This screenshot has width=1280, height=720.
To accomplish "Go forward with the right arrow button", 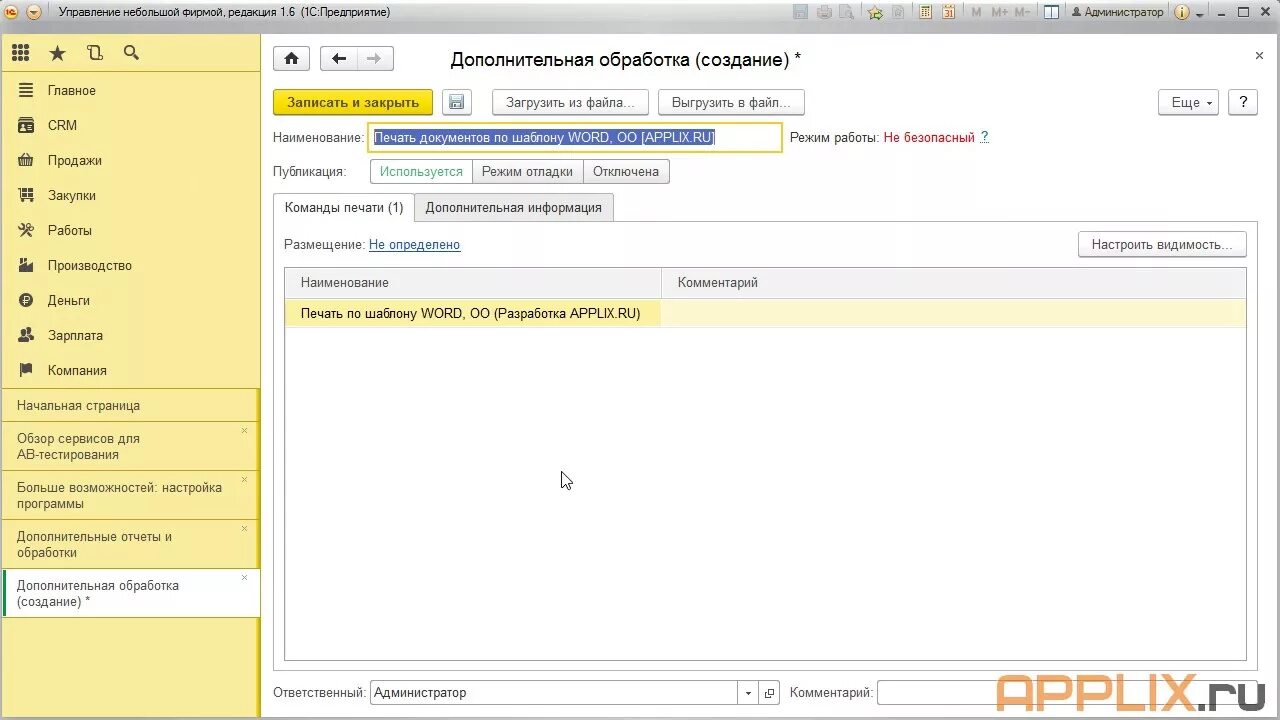I will coord(375,59).
